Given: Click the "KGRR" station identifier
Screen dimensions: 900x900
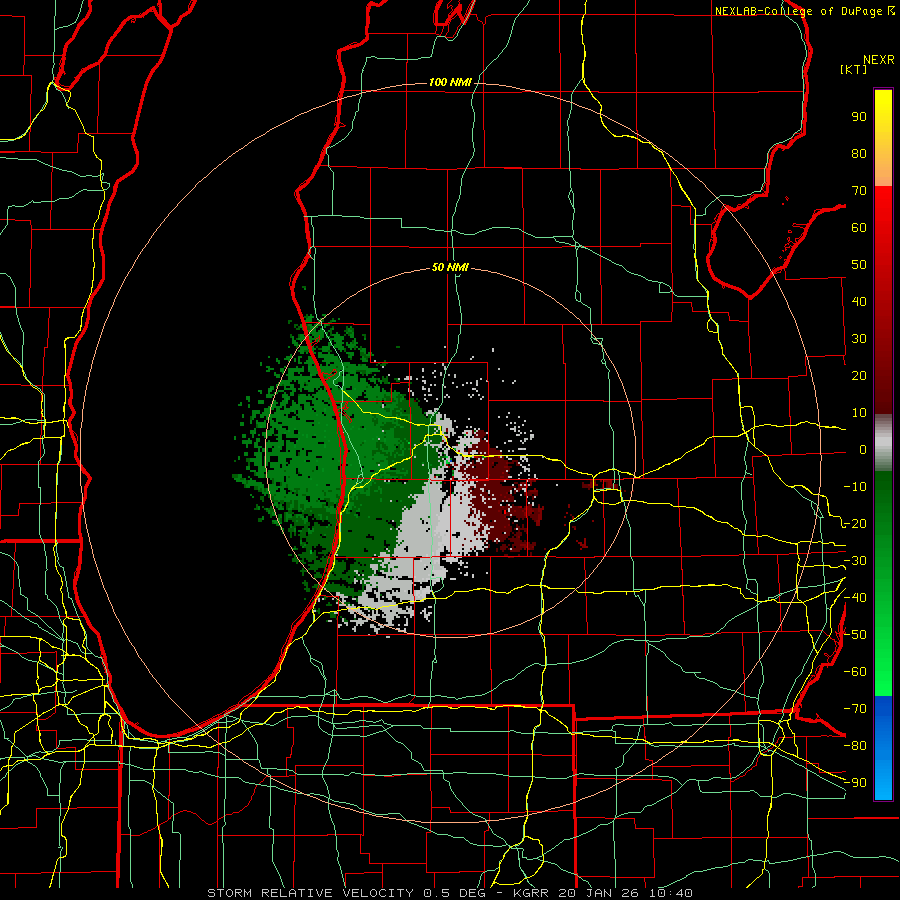Looking at the screenshot, I should 530,893.
